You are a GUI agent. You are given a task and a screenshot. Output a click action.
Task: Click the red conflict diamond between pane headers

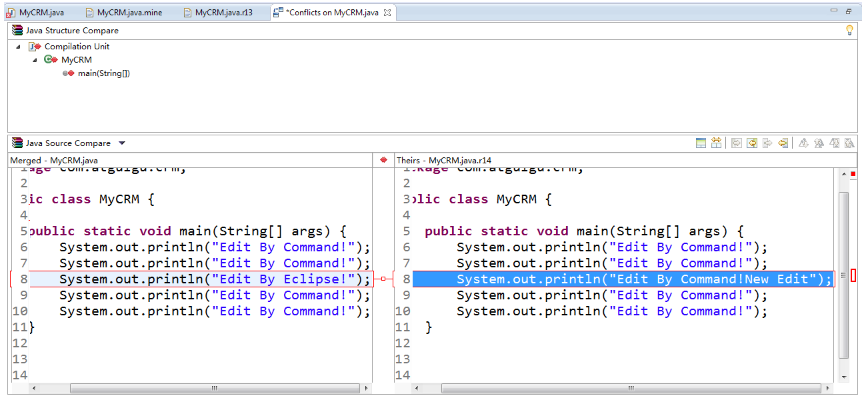[384, 160]
